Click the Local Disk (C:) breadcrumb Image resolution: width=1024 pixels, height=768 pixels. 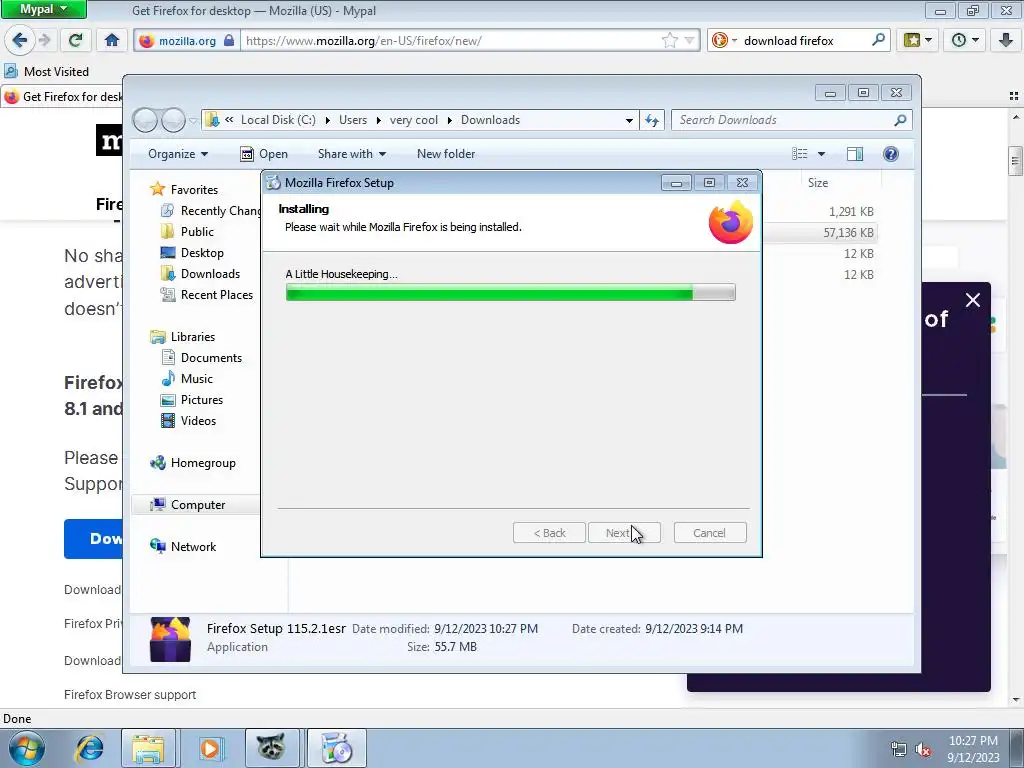point(278,120)
